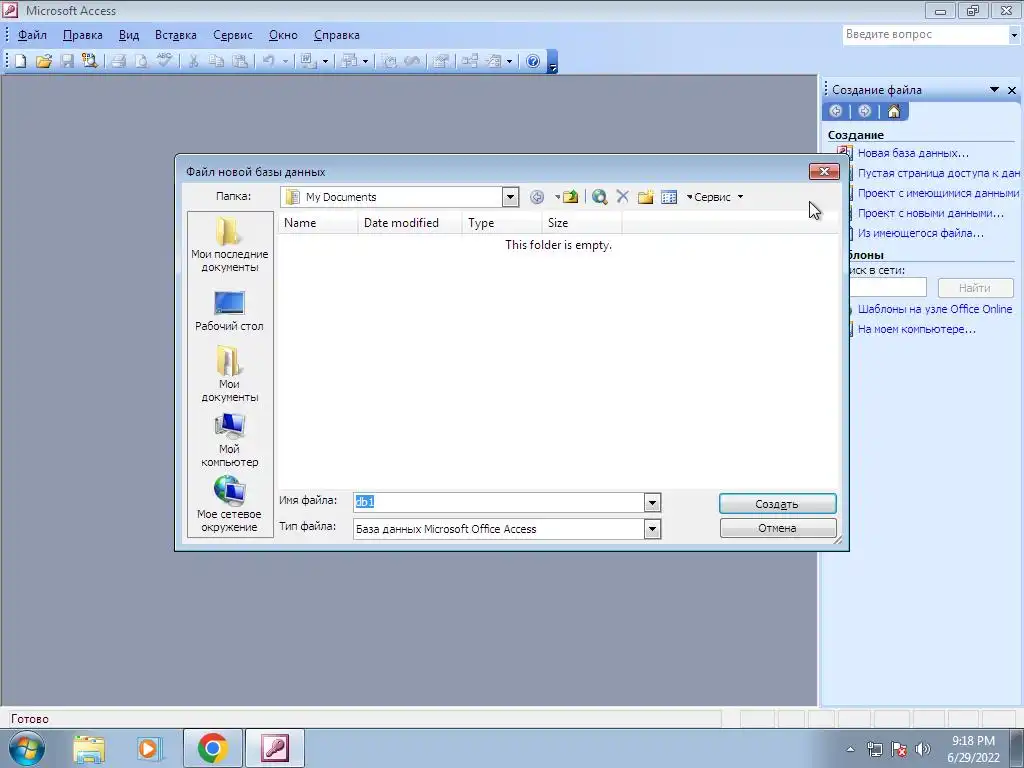The height and width of the screenshot is (768, 1024).
Task: Click the Analyze toolbar icon
Action: (350, 61)
